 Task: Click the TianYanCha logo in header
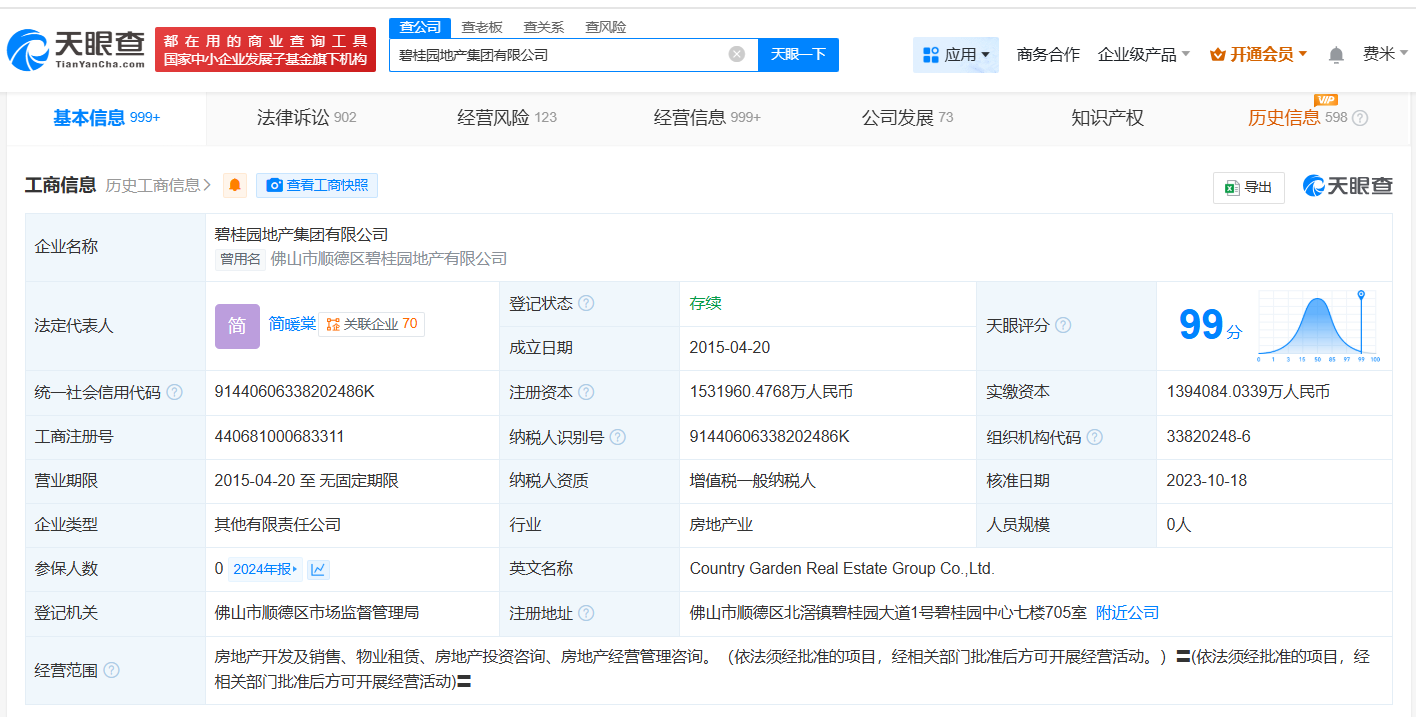coord(76,50)
